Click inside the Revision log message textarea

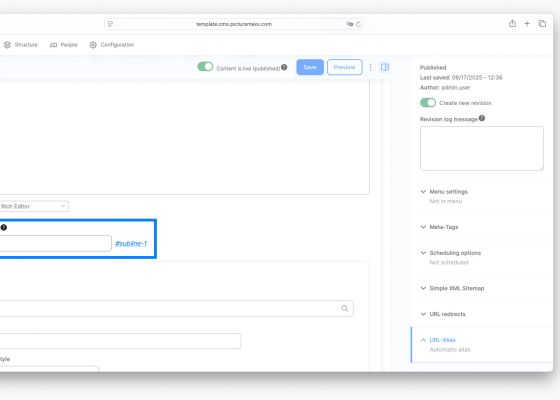coord(482,148)
